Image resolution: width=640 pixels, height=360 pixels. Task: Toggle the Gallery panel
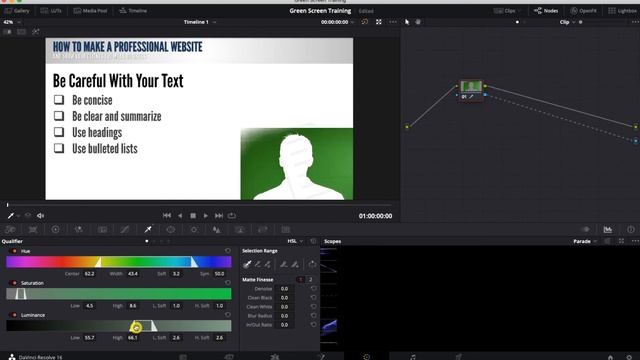click(x=17, y=11)
